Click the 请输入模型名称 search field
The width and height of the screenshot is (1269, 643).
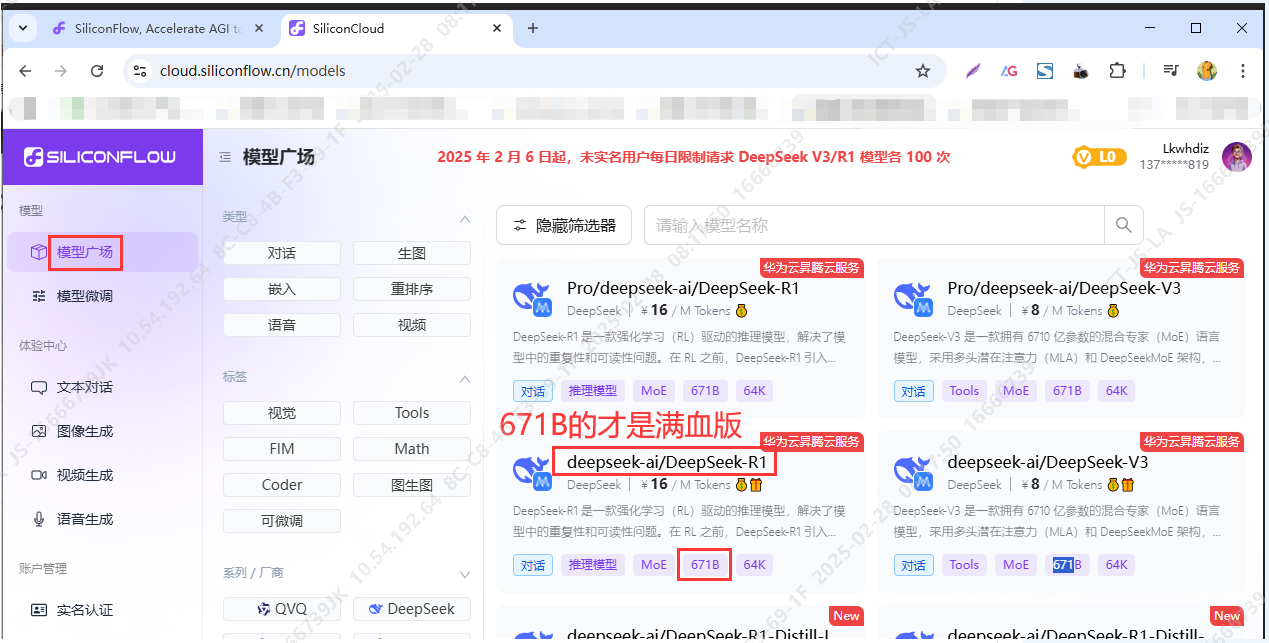point(874,225)
